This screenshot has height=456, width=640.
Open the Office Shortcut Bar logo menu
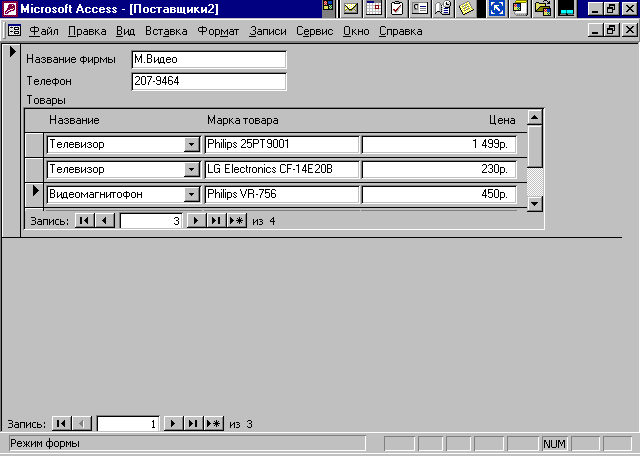[x=328, y=6]
